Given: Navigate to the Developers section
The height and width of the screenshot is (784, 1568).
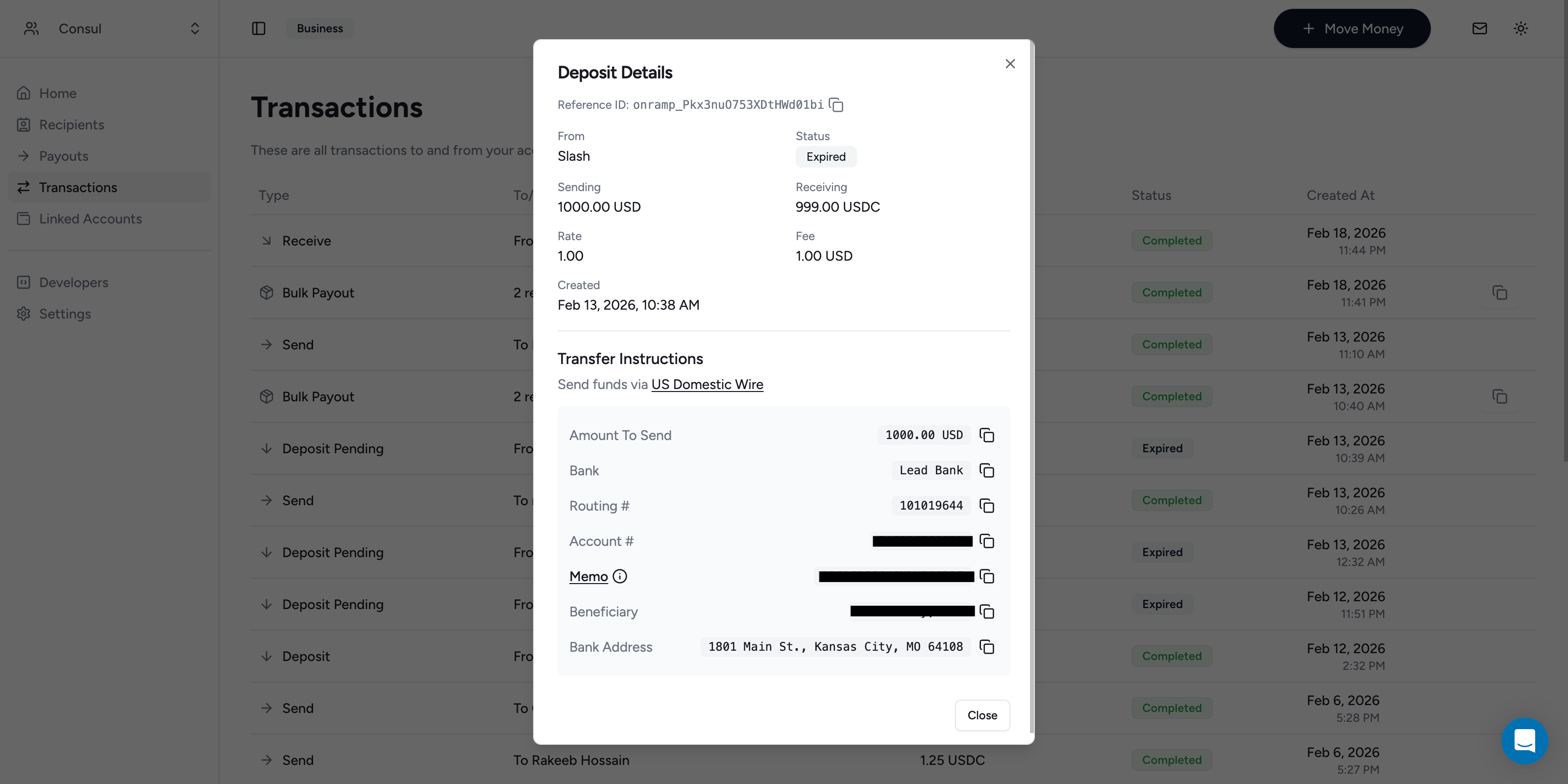Looking at the screenshot, I should [72, 282].
